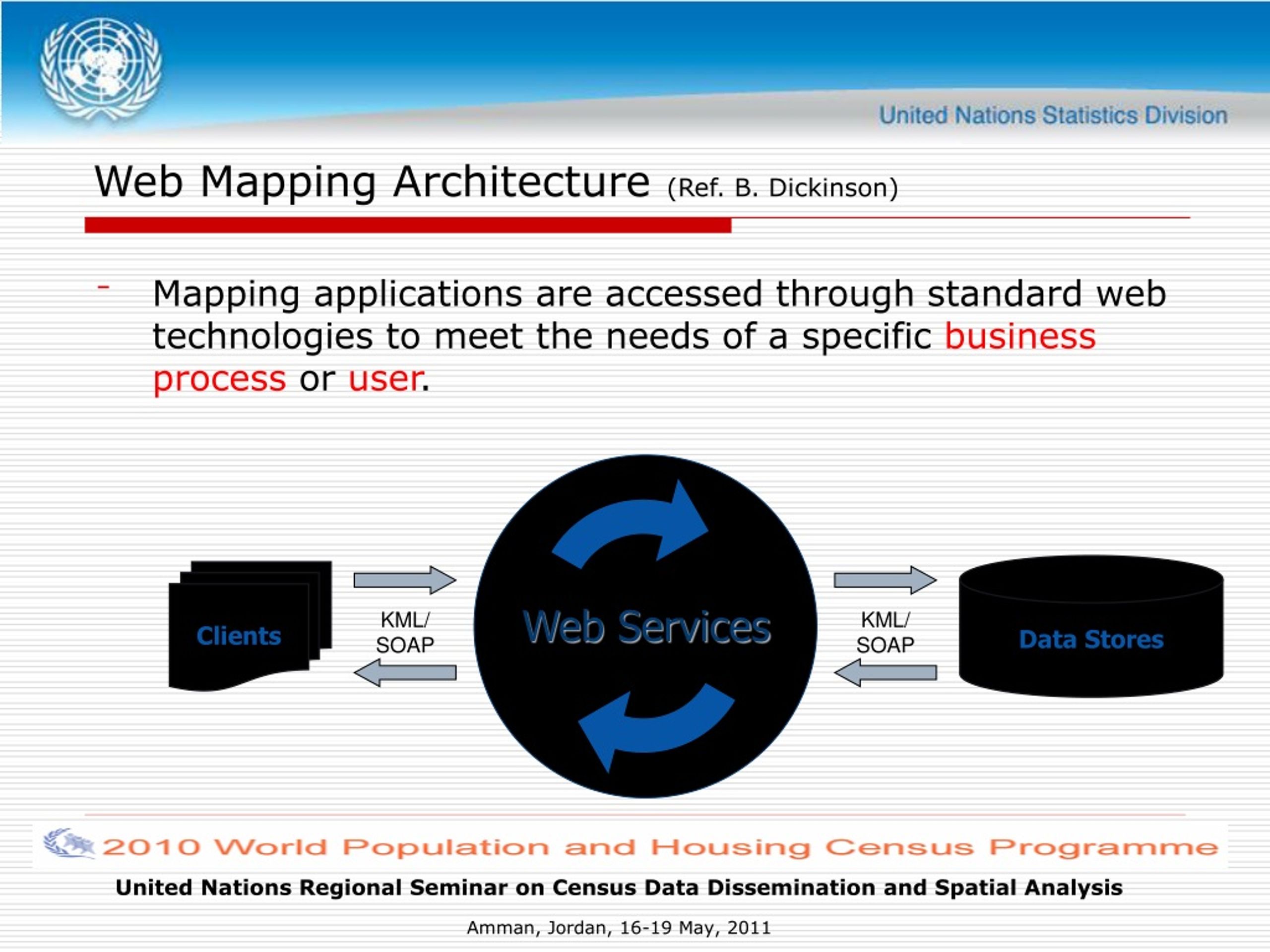Click the upper blue curved arrow in circle

(631, 525)
